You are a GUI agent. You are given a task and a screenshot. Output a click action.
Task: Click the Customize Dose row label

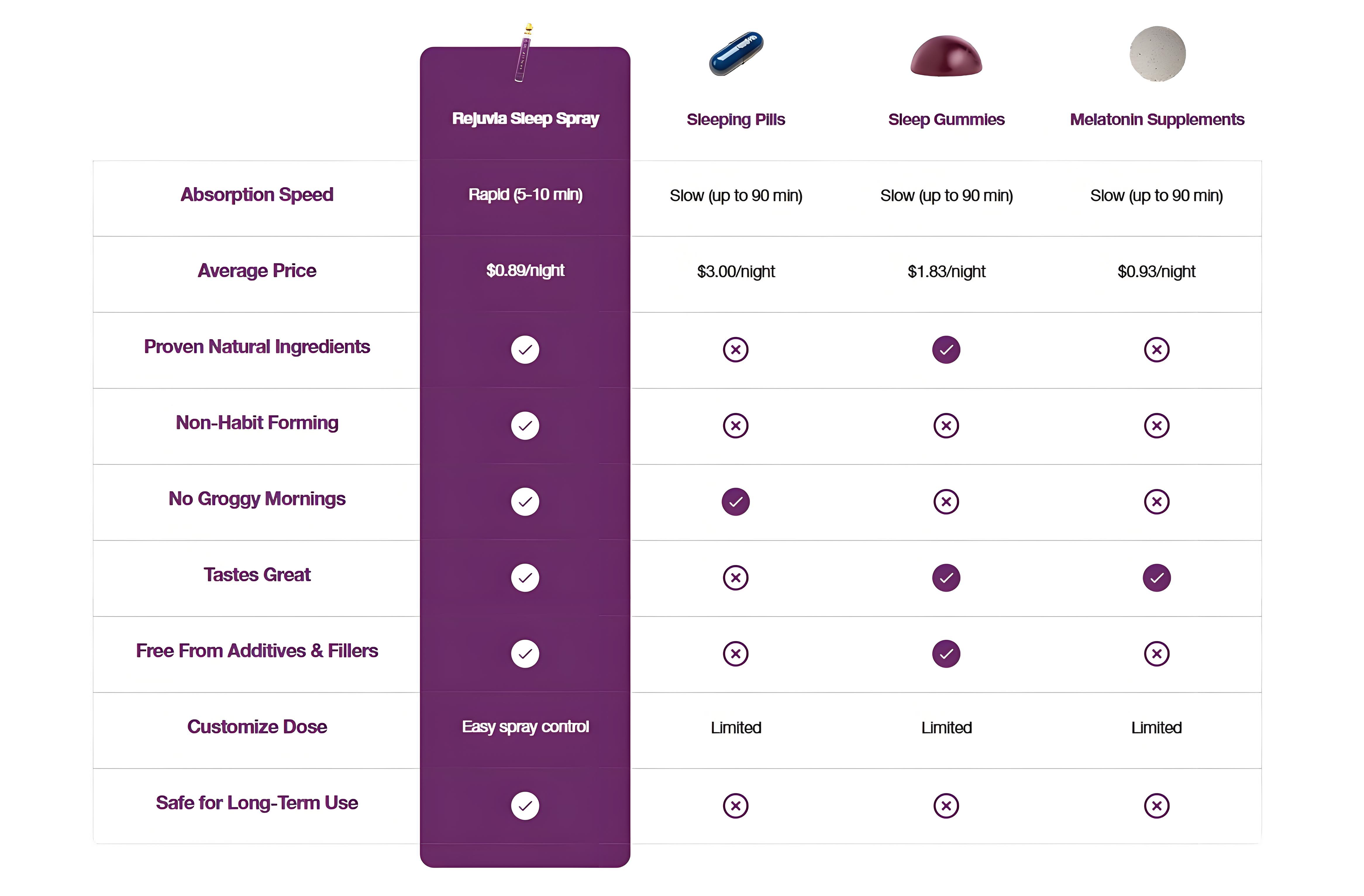(x=257, y=727)
